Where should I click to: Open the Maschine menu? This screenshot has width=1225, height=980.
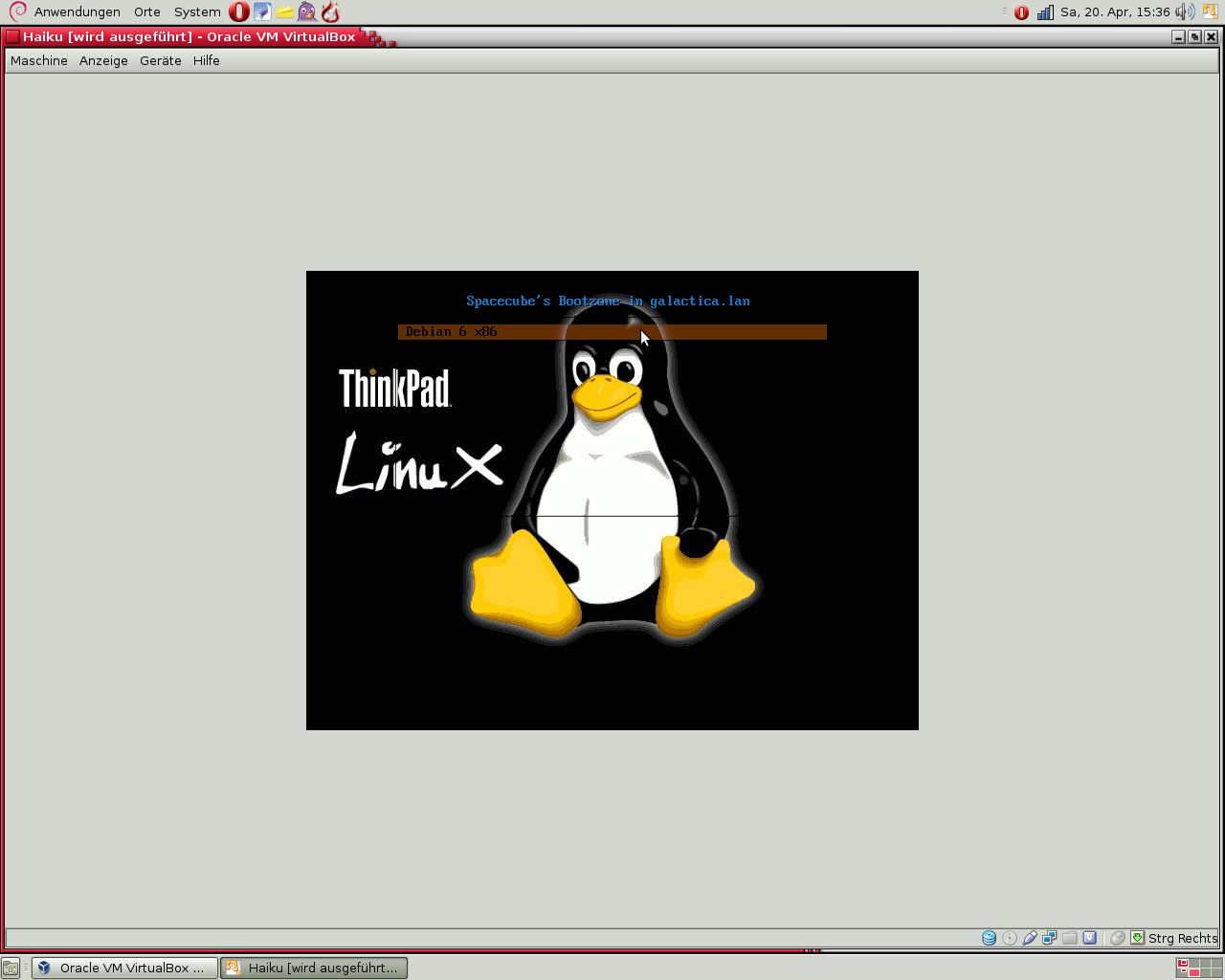point(39,60)
